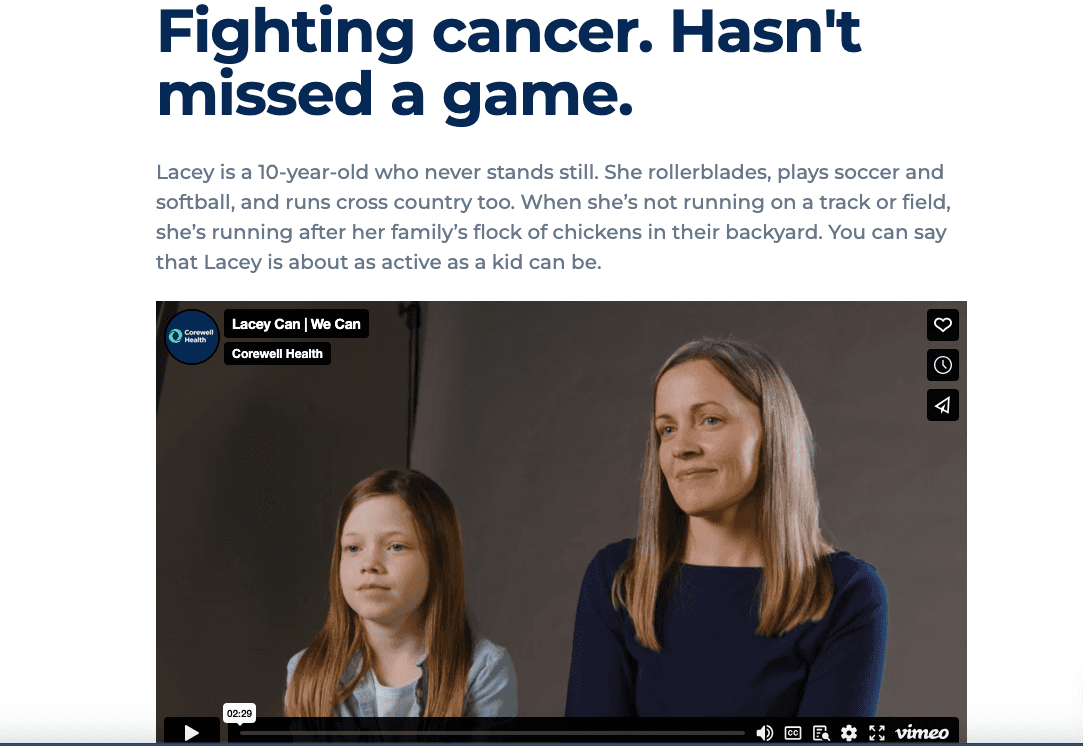Open the 'Lacey Can | We Can' title link

click(x=296, y=324)
